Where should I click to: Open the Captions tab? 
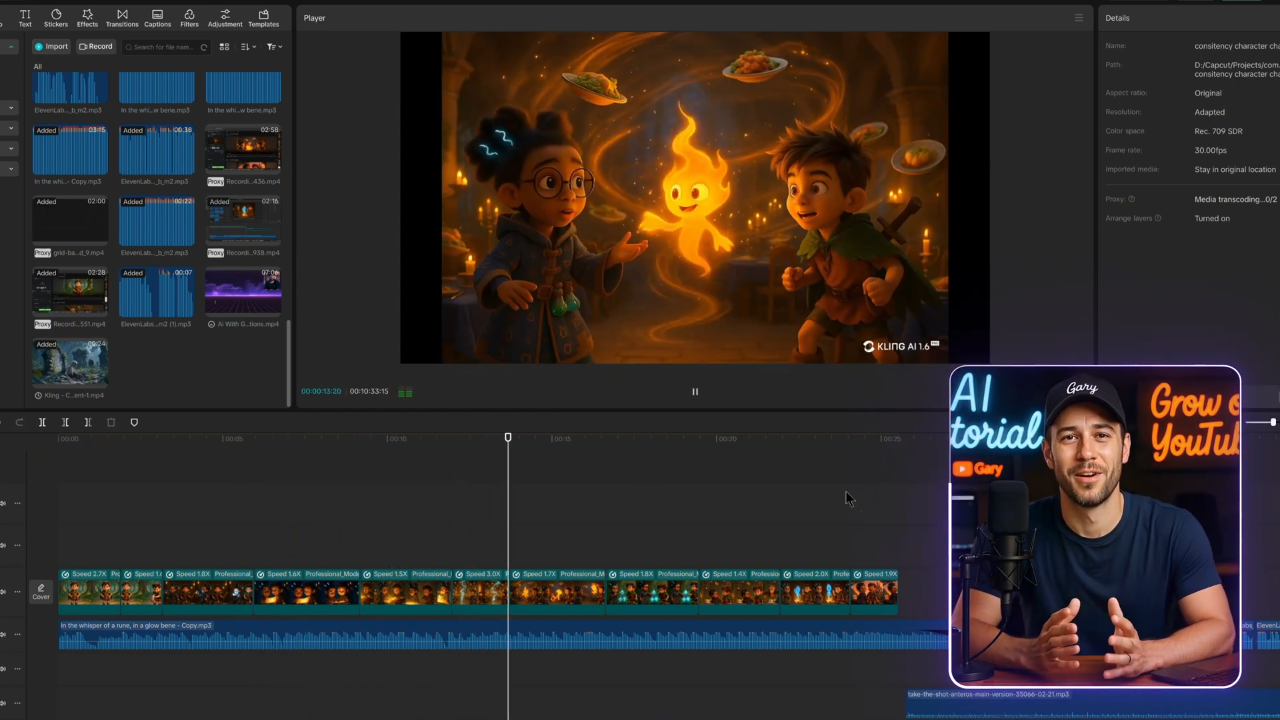(157, 18)
